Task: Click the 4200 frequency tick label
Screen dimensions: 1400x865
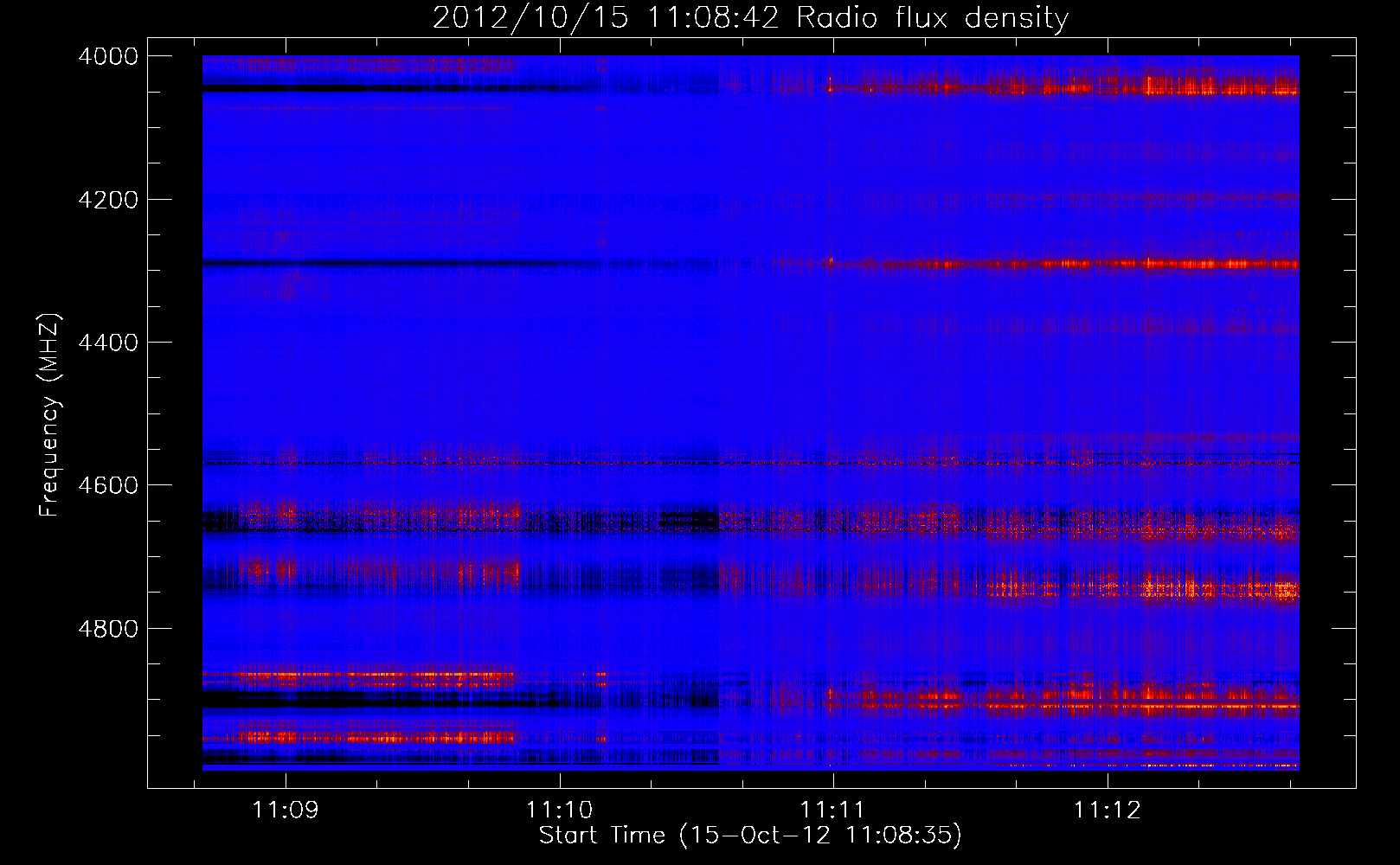Action: (x=107, y=200)
